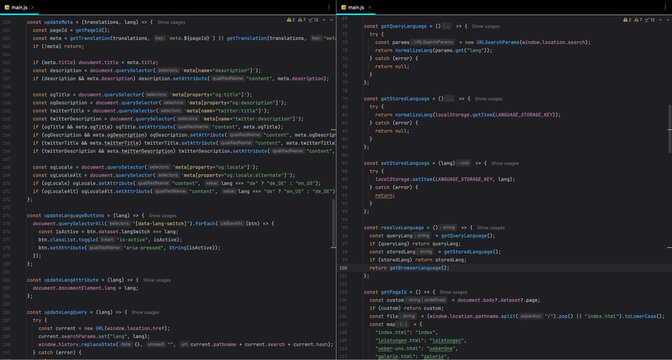Switch to the right main.js tab
The image size is (672, 360).
356,7
